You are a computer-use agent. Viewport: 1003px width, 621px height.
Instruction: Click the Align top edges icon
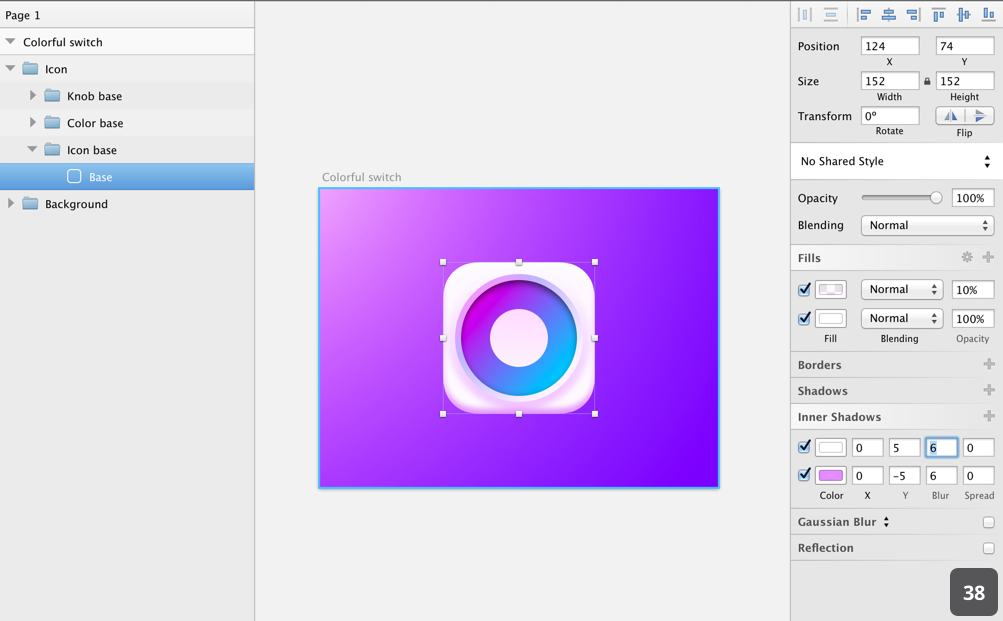pos(938,15)
